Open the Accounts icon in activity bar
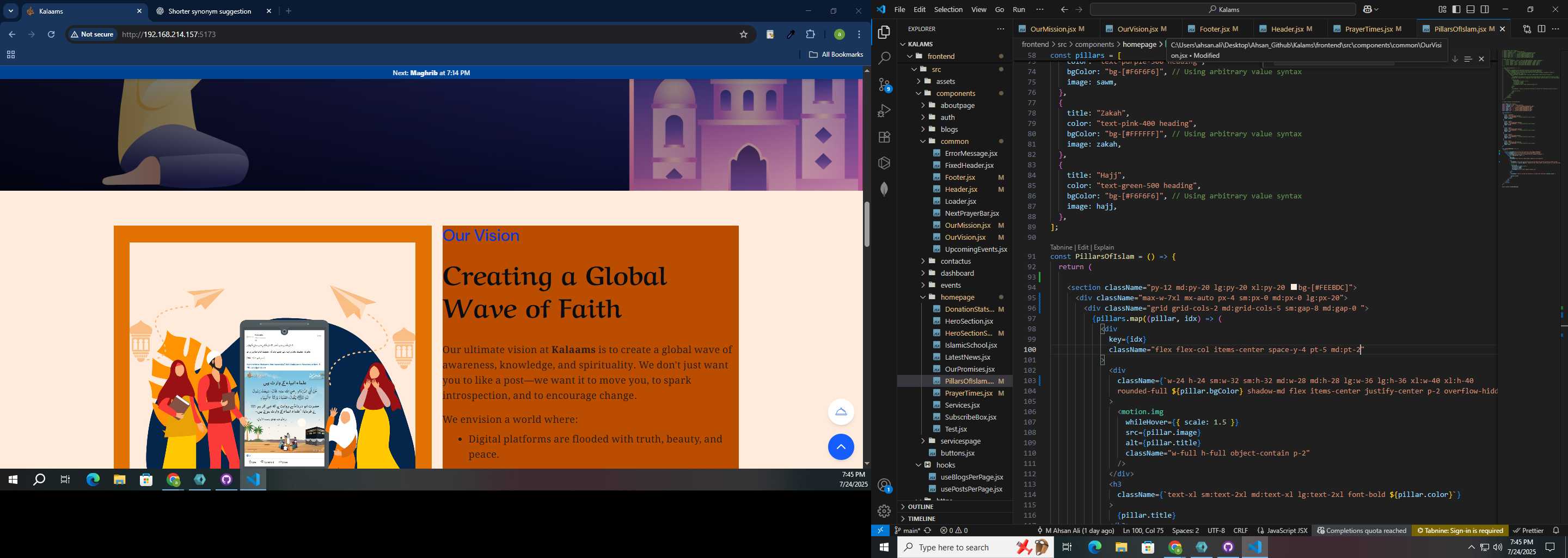The height and width of the screenshot is (558, 1568). (884, 486)
